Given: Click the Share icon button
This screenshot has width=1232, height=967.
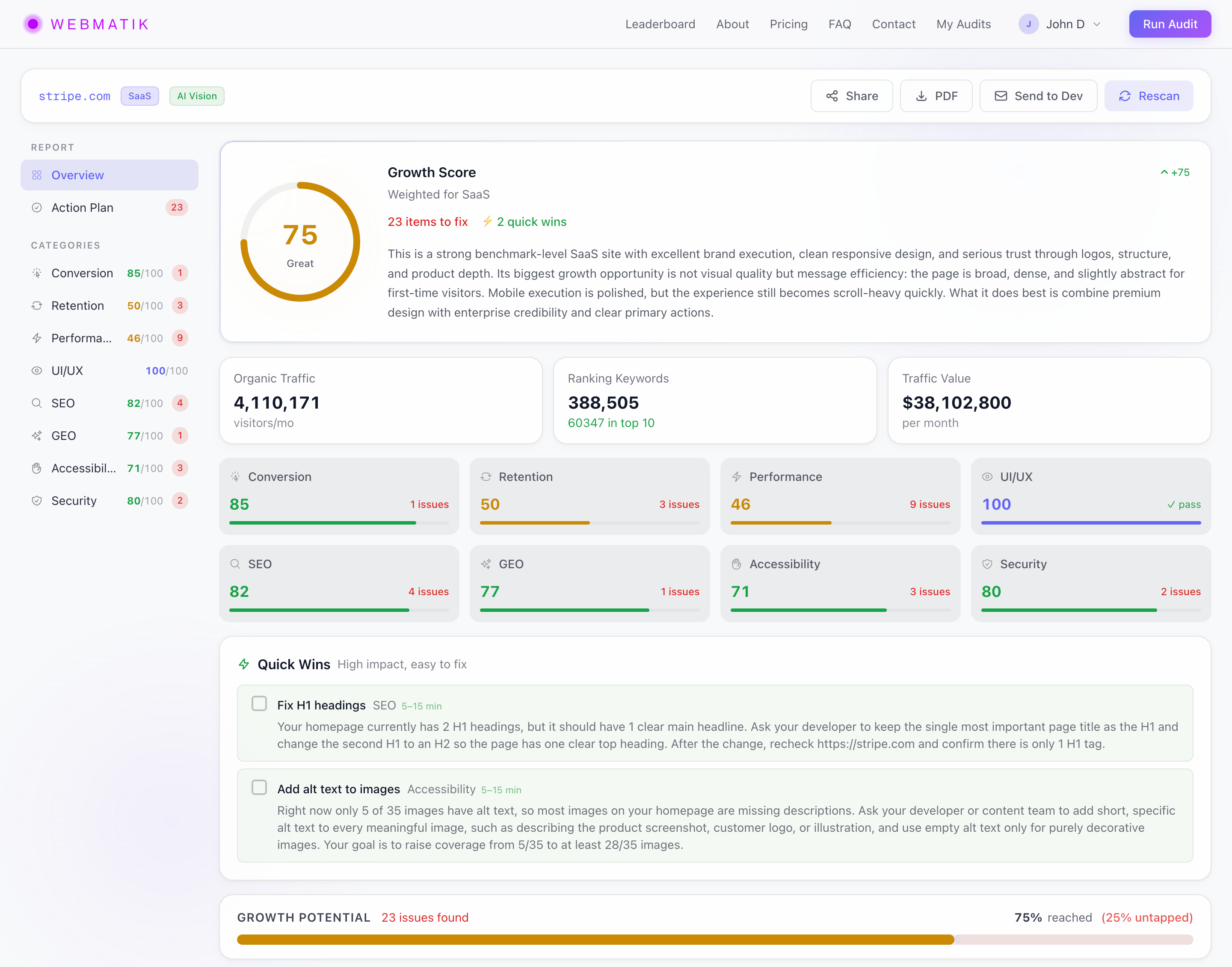Looking at the screenshot, I should click(831, 96).
